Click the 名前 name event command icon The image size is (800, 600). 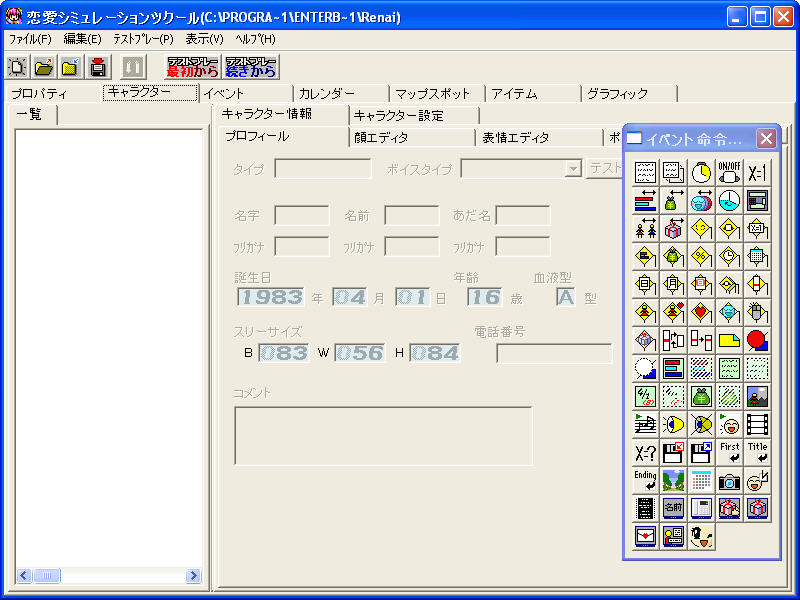point(673,508)
